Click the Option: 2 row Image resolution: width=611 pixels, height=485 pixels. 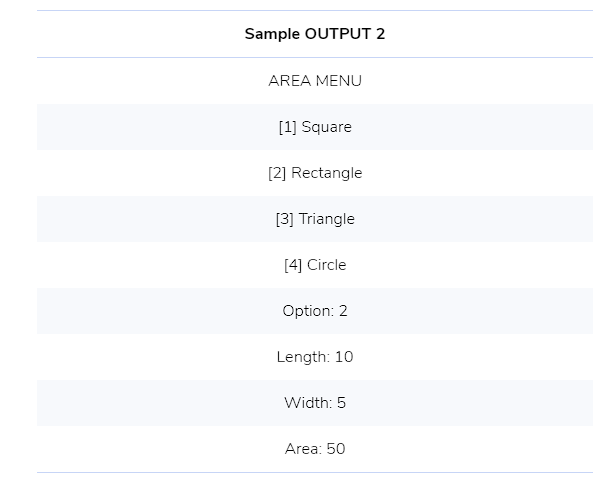pyautogui.click(x=315, y=311)
